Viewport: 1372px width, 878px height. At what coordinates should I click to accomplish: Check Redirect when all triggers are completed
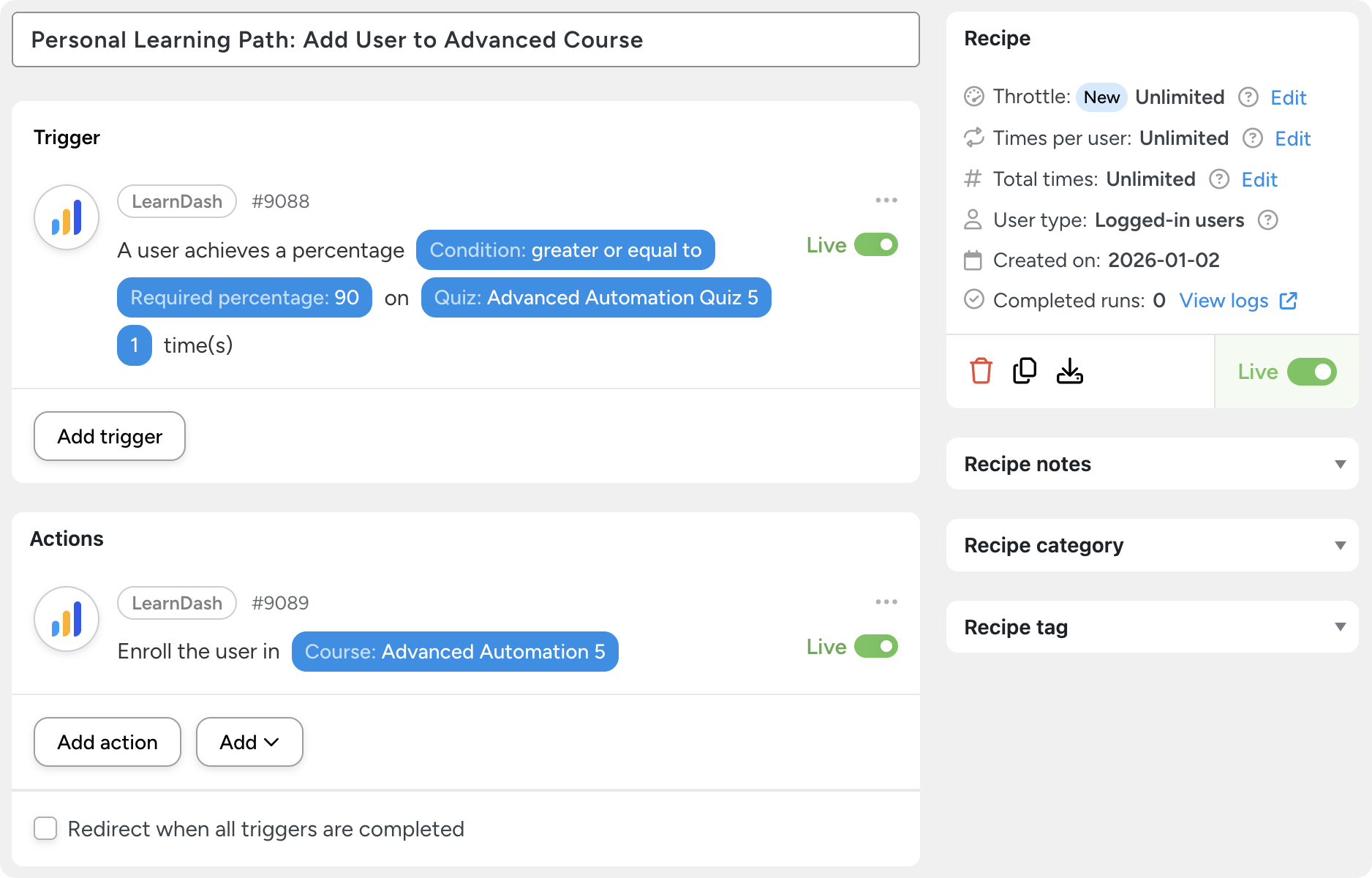point(45,829)
